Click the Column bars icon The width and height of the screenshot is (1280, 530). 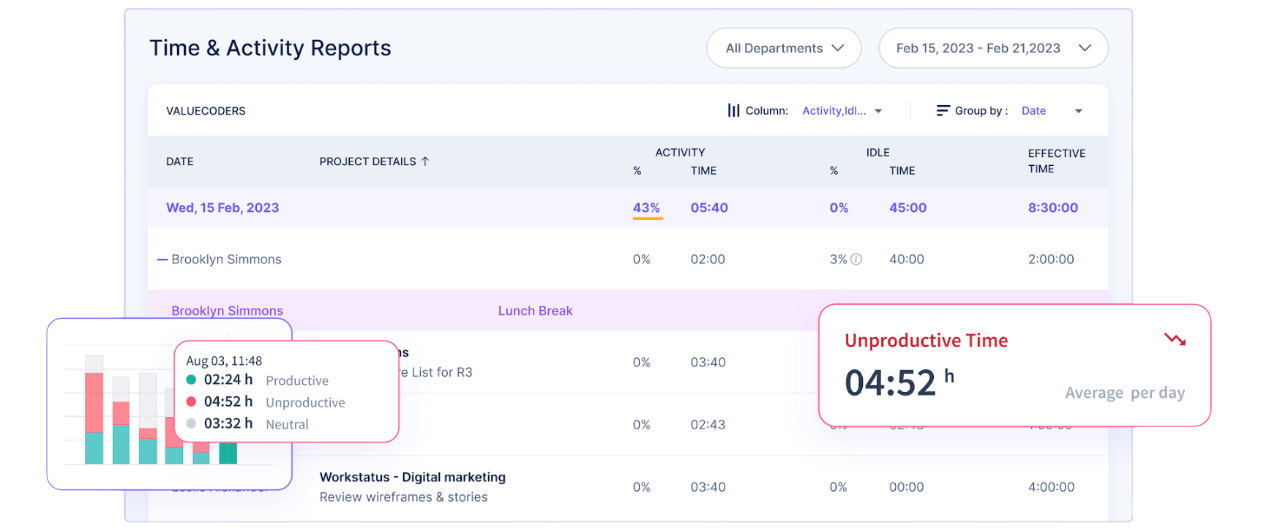coord(733,111)
